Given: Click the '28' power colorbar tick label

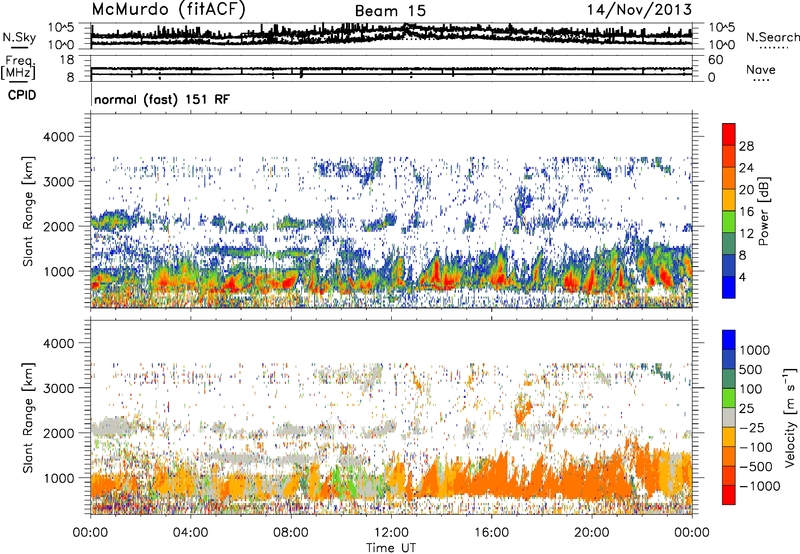Looking at the screenshot, I should [x=746, y=146].
